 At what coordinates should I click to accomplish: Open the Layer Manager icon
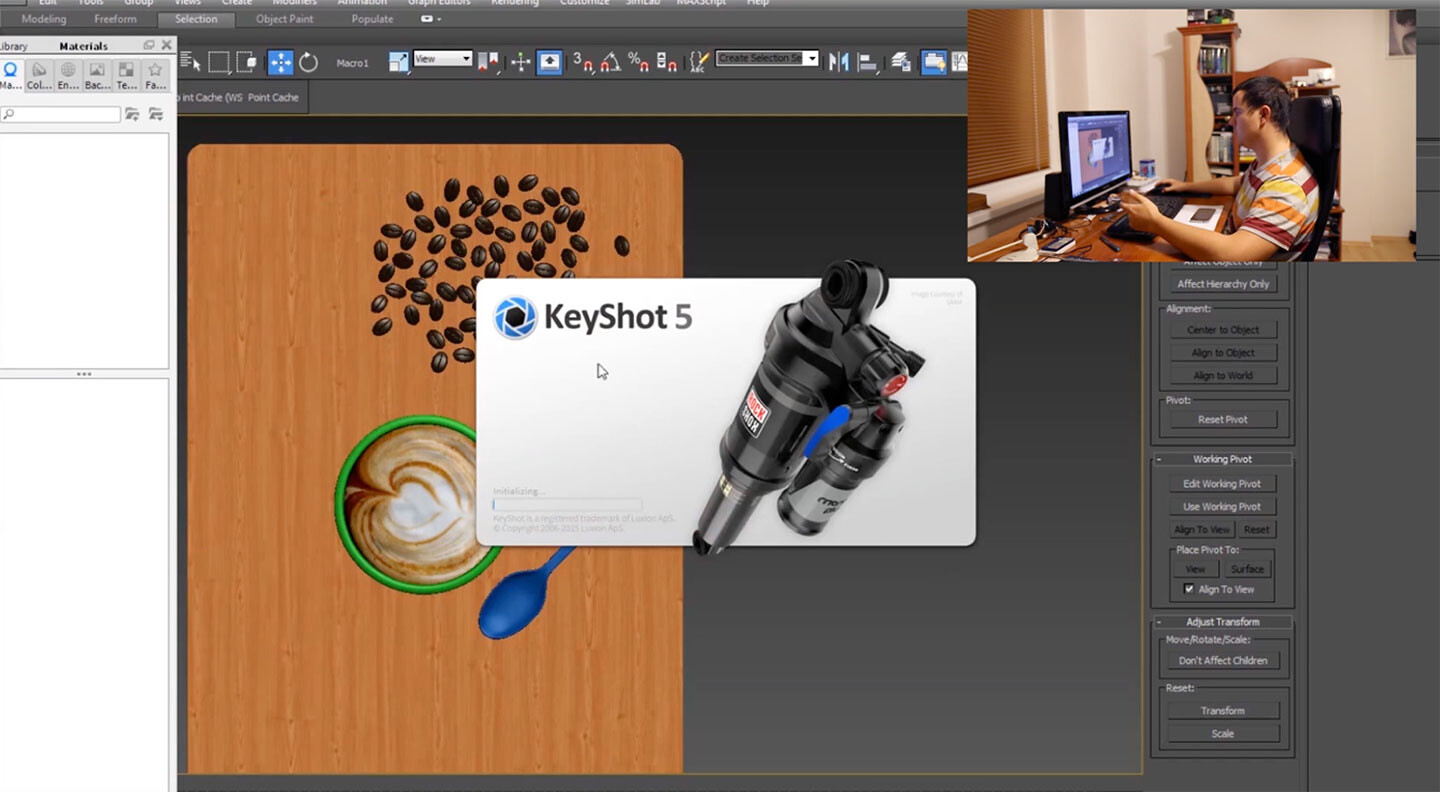pos(900,62)
